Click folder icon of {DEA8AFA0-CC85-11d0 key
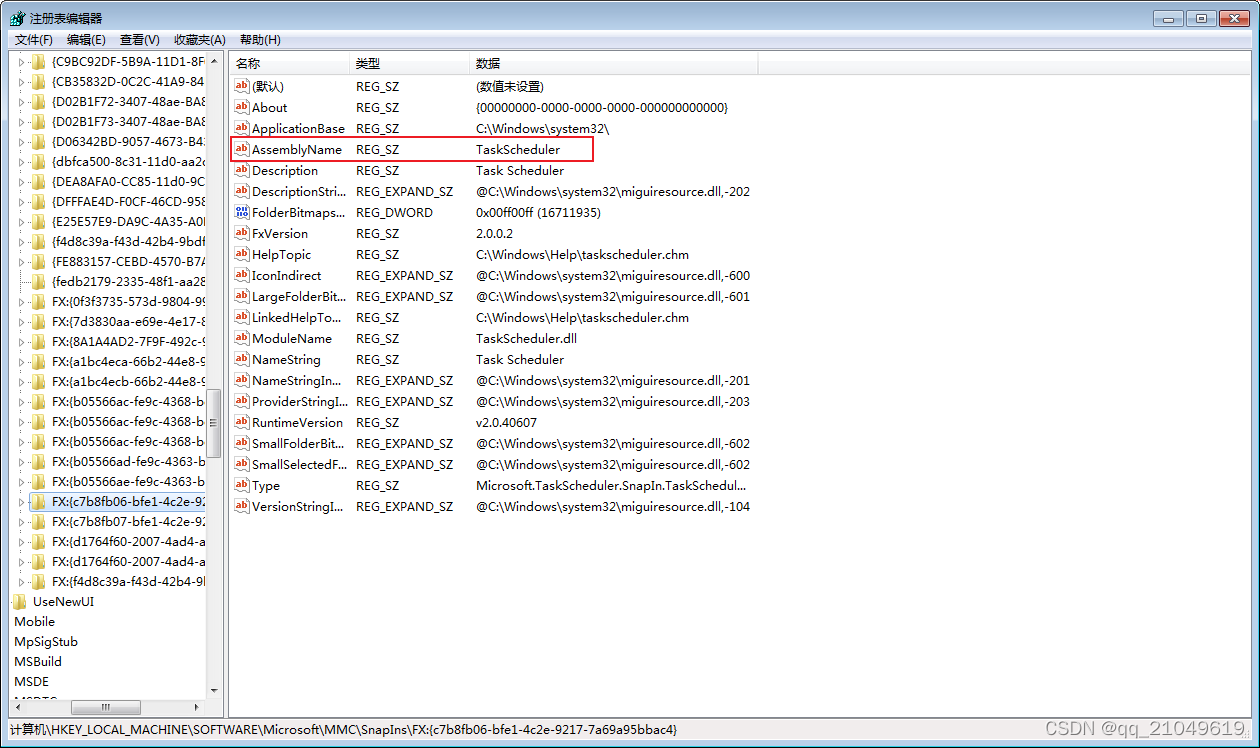The width and height of the screenshot is (1260, 748). click(x=39, y=181)
